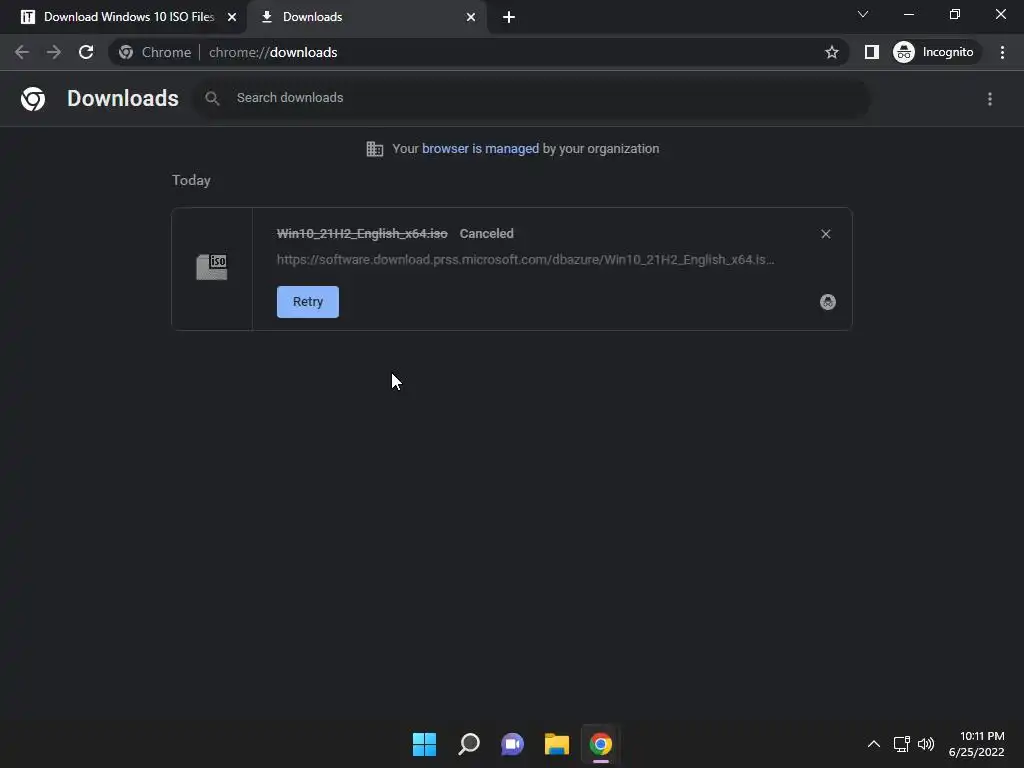1024x768 pixels.
Task: Bookmark this page with the star icon
Action: tap(831, 52)
